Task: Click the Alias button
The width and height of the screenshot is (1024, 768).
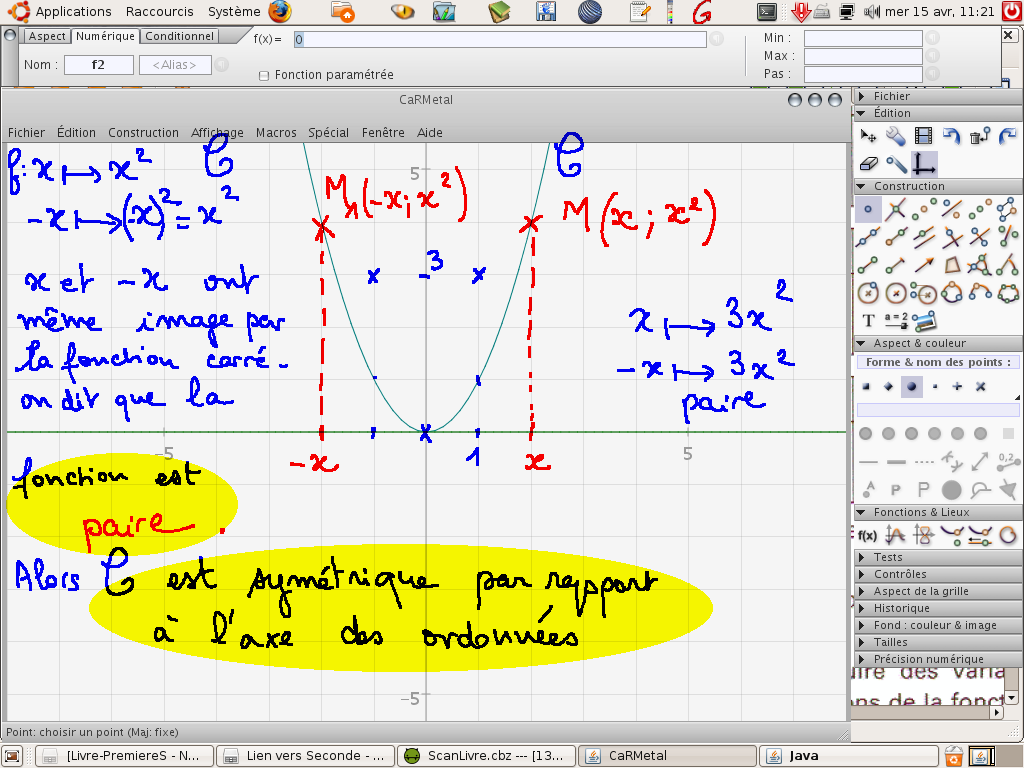Action: tap(175, 65)
